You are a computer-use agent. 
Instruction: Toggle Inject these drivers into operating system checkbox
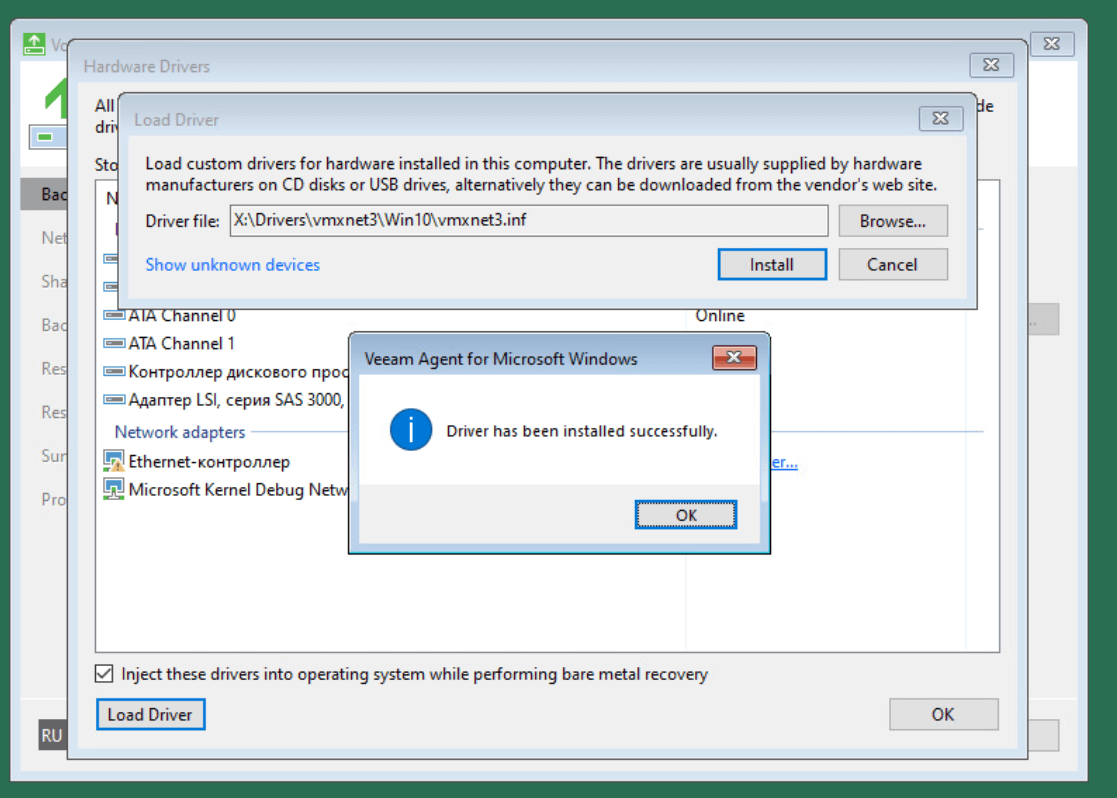(104, 674)
